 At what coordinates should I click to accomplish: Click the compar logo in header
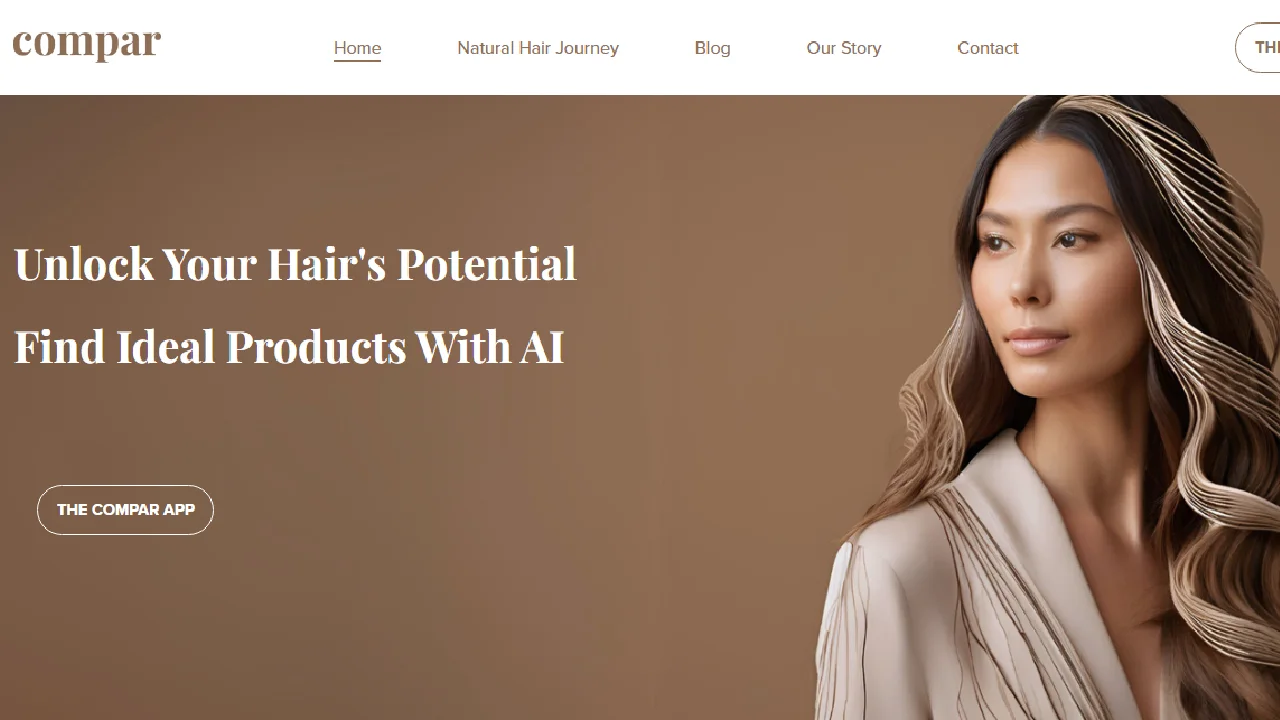[x=86, y=46]
